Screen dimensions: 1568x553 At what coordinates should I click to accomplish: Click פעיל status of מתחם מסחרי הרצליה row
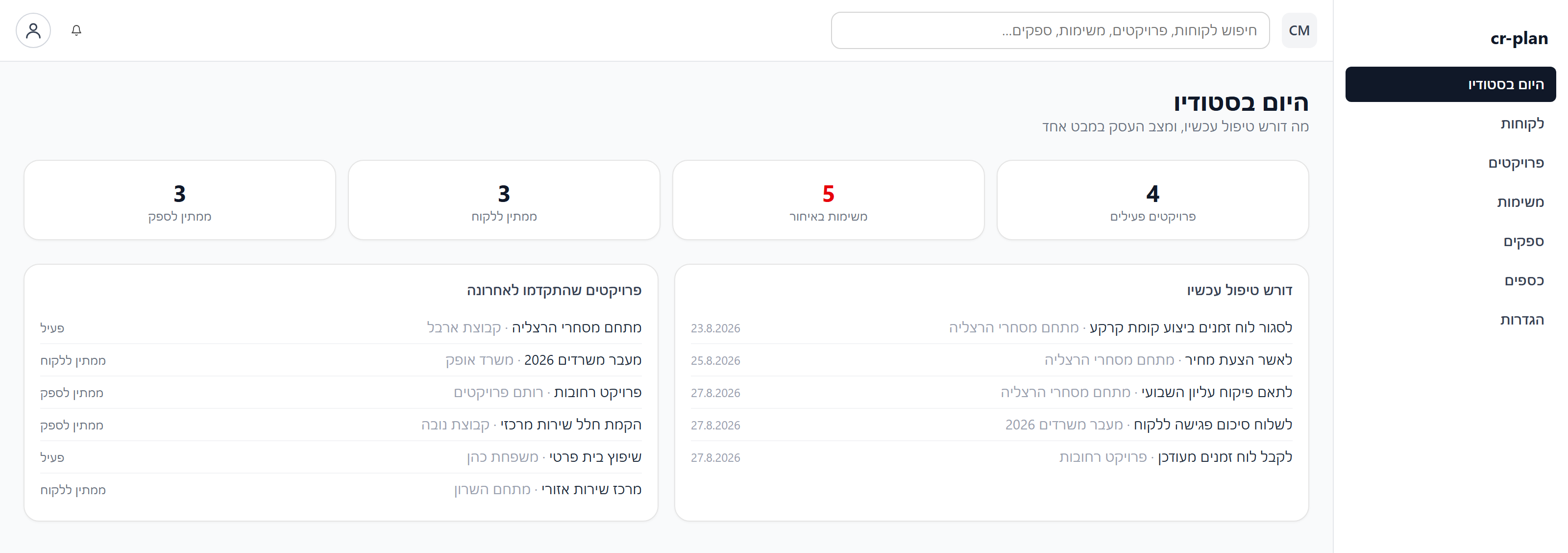point(52,328)
